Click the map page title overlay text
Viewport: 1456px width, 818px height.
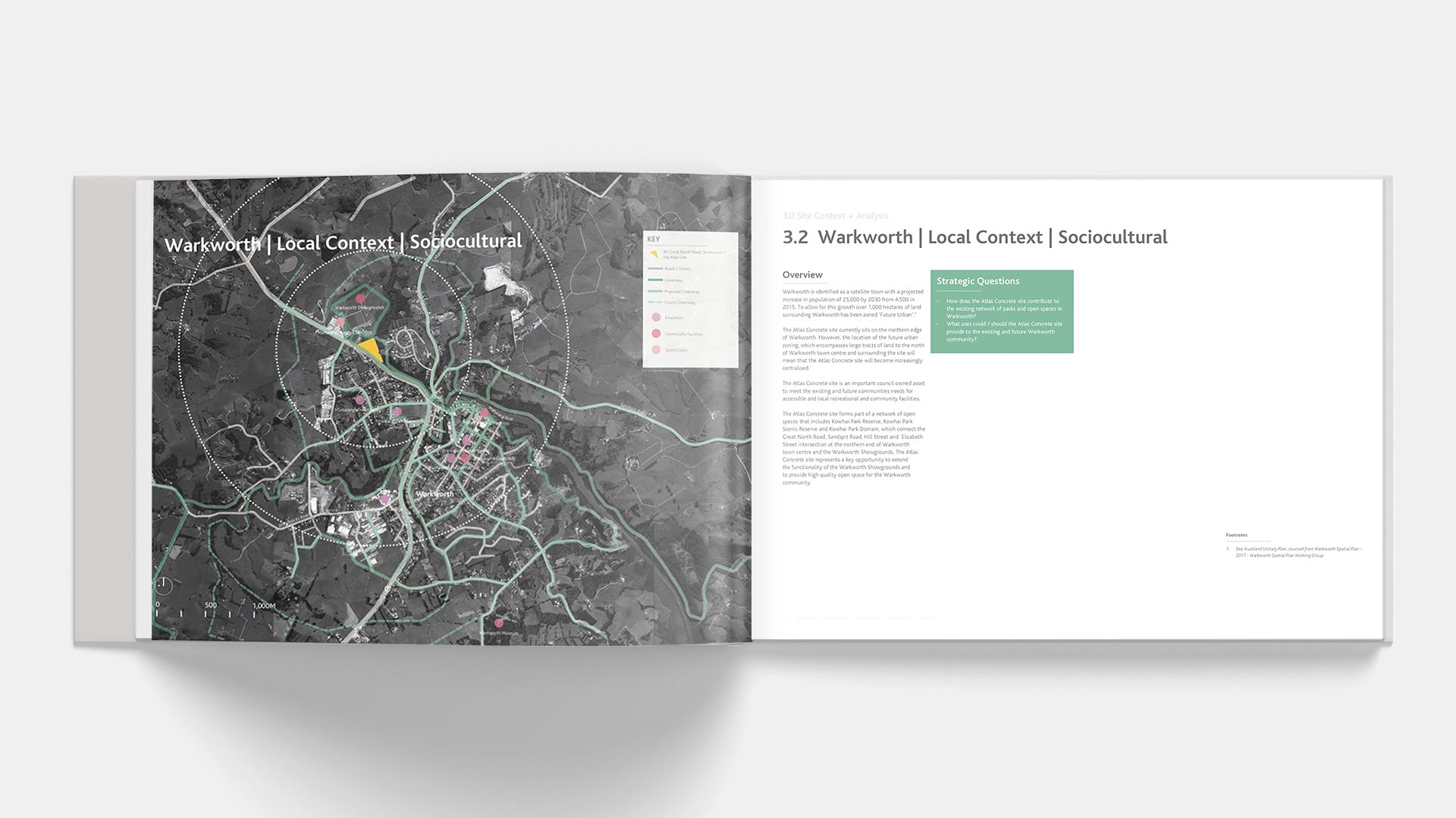point(343,243)
